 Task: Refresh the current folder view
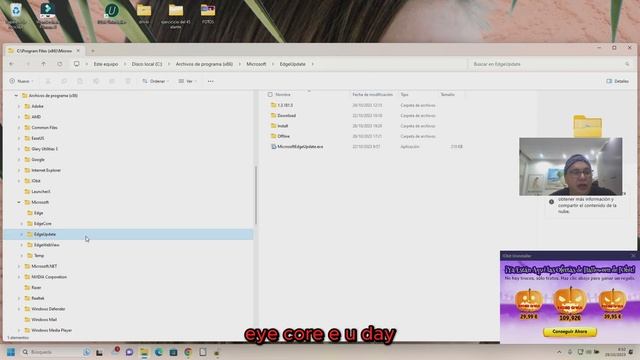60,64
